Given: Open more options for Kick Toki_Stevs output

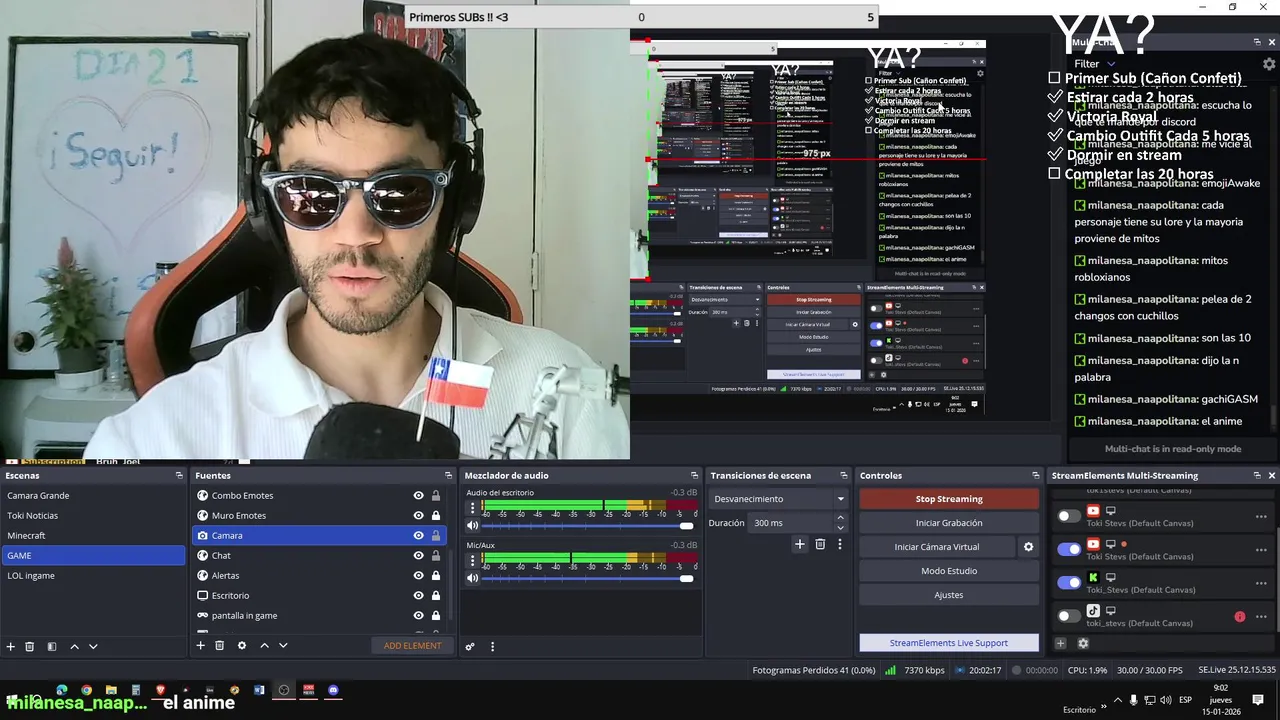Looking at the screenshot, I should point(1261,583).
